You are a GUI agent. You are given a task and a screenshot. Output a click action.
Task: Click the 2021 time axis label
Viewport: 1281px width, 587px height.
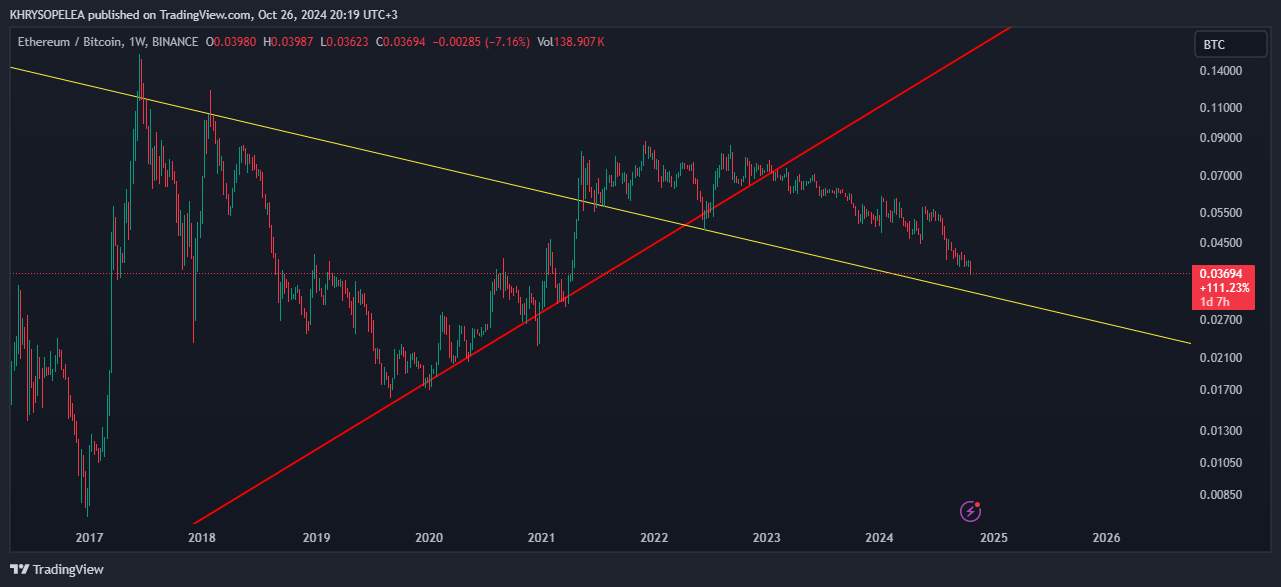point(541,538)
